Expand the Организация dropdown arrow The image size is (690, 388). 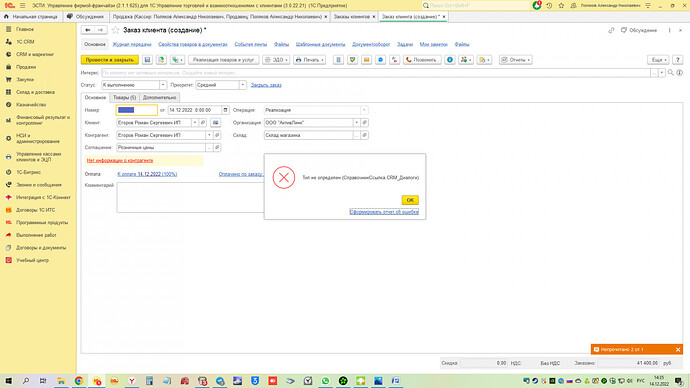pyautogui.click(x=356, y=123)
